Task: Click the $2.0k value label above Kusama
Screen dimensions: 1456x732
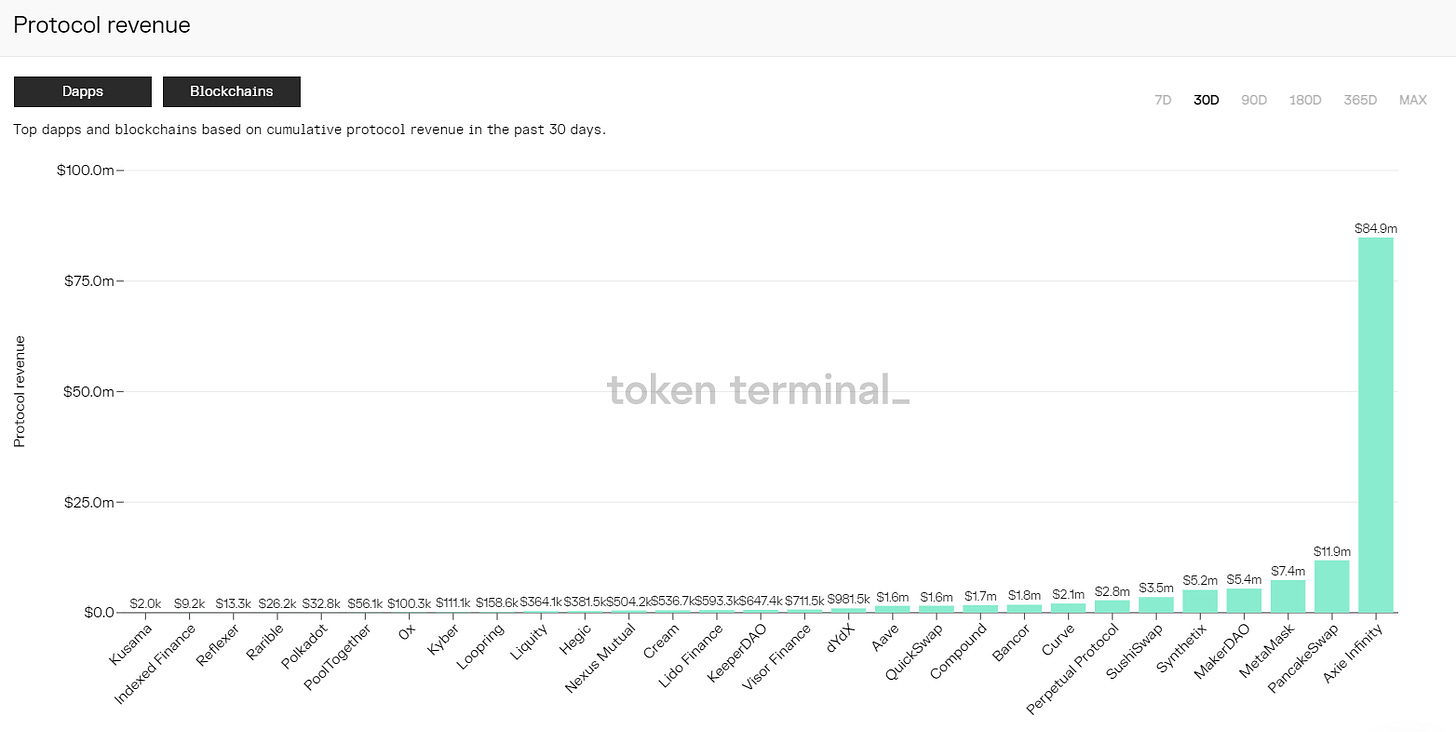Action: 145,604
